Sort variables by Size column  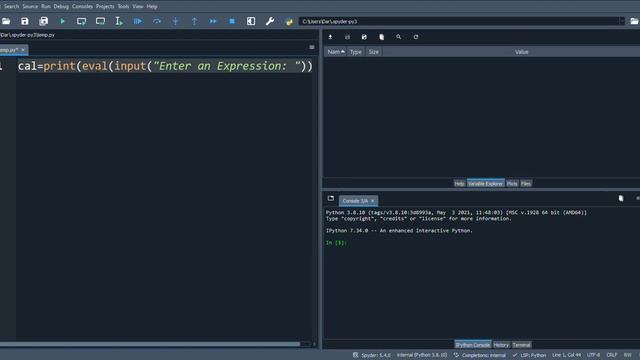coord(373,52)
